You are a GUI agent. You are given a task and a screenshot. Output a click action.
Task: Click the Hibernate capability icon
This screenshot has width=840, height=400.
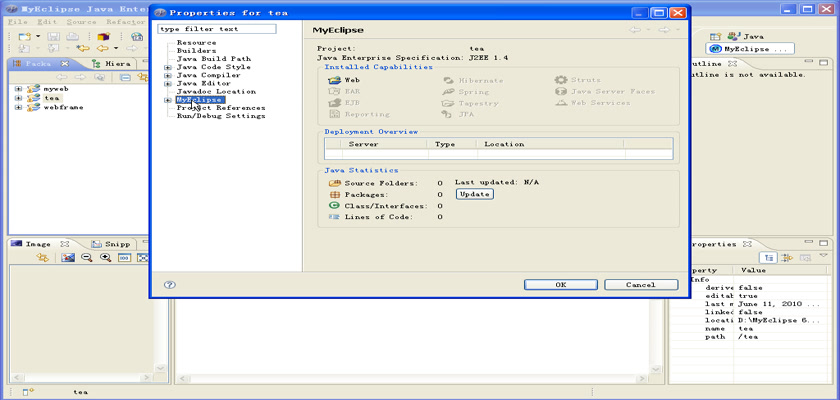(448, 80)
